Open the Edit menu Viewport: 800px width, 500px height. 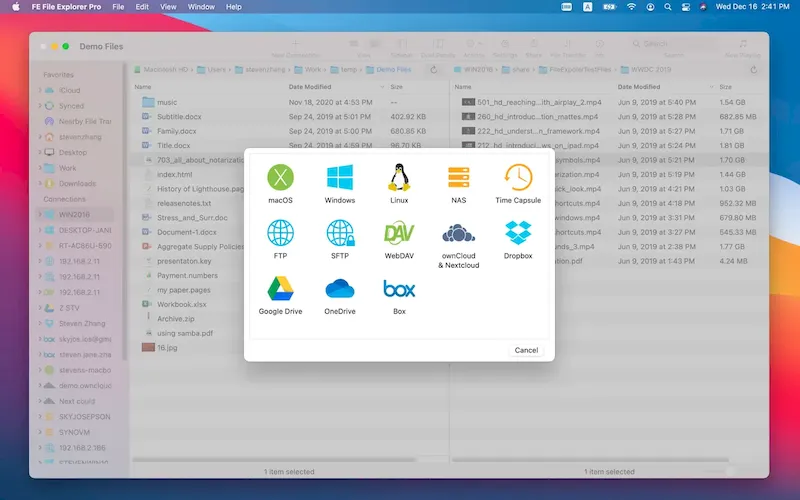(142, 7)
